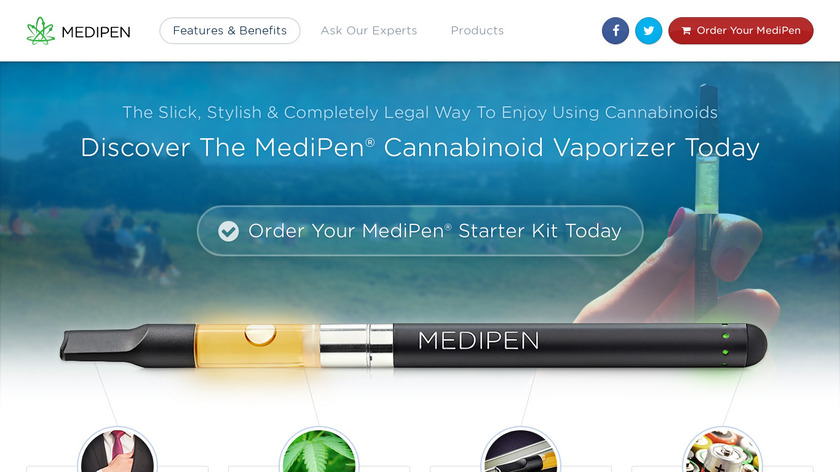Click the MEDIPEN label on pen body
Image resolution: width=840 pixels, height=472 pixels.
tap(478, 341)
